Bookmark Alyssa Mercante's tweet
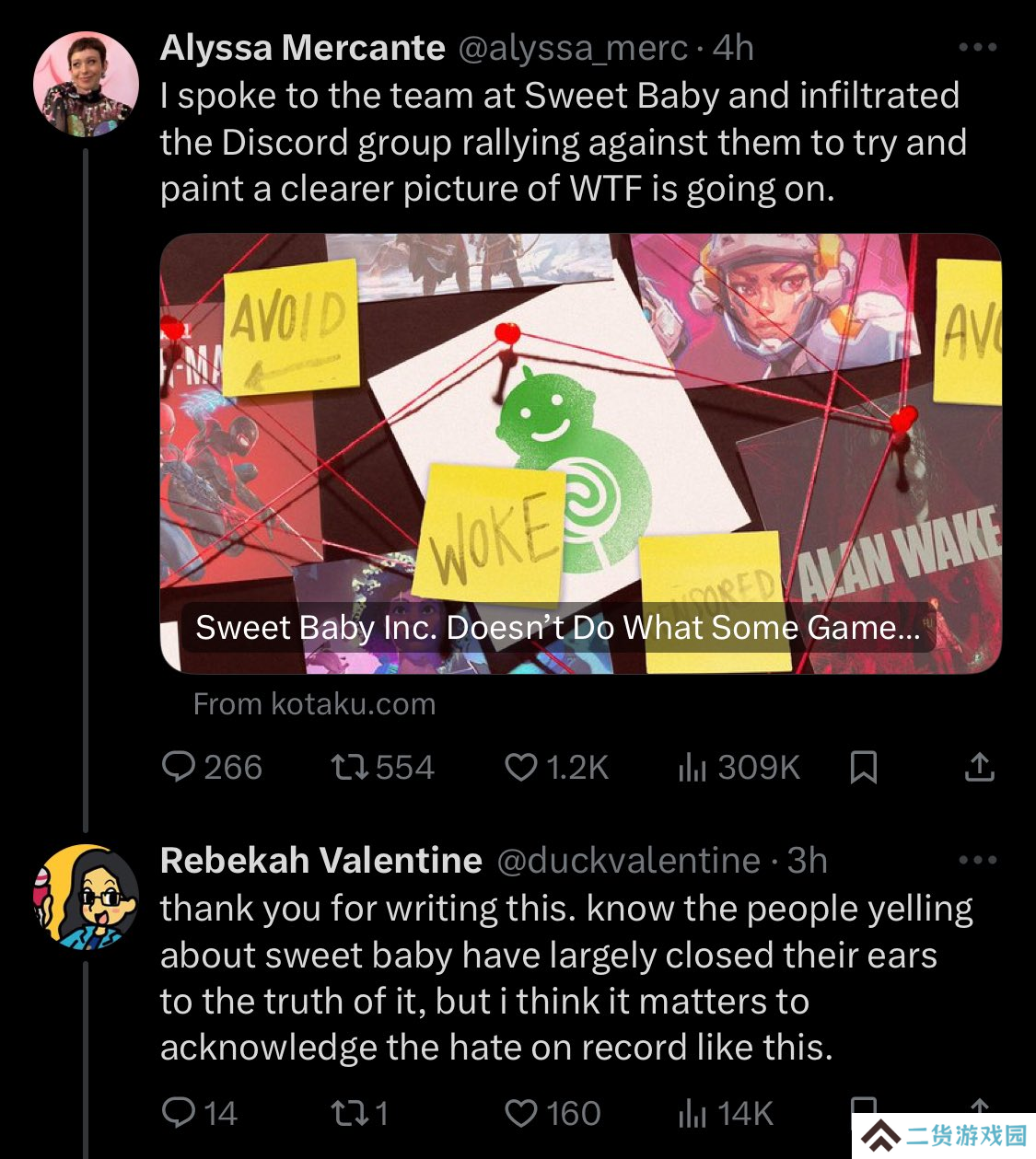 (863, 767)
